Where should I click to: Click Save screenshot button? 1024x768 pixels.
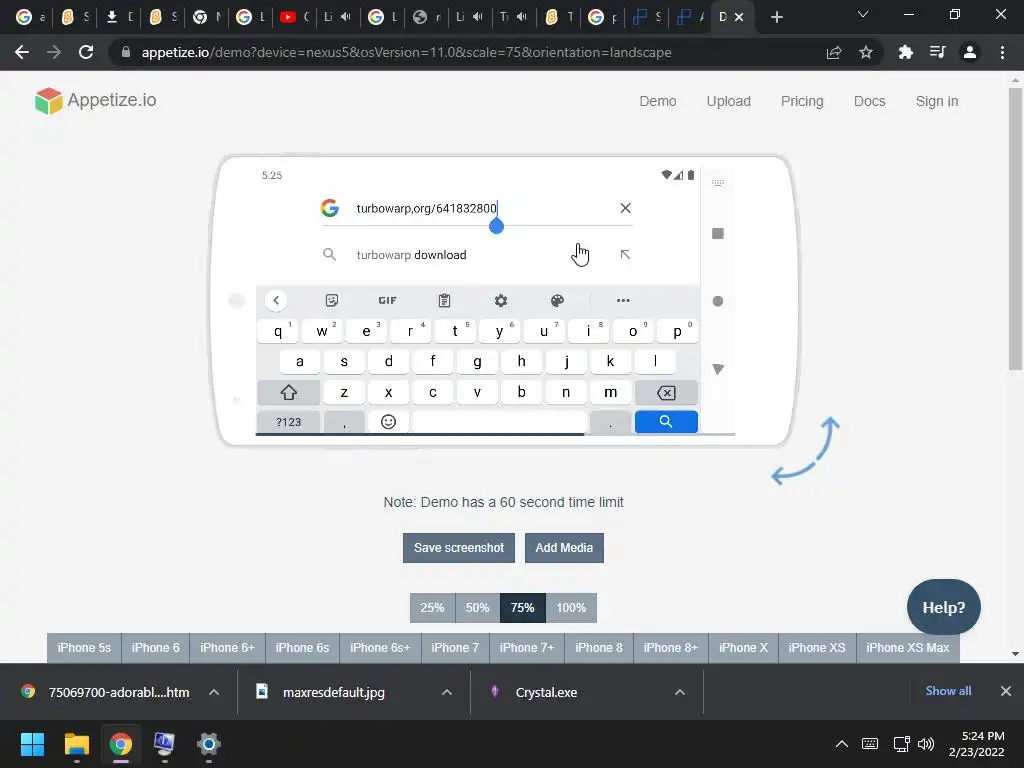[458, 547]
